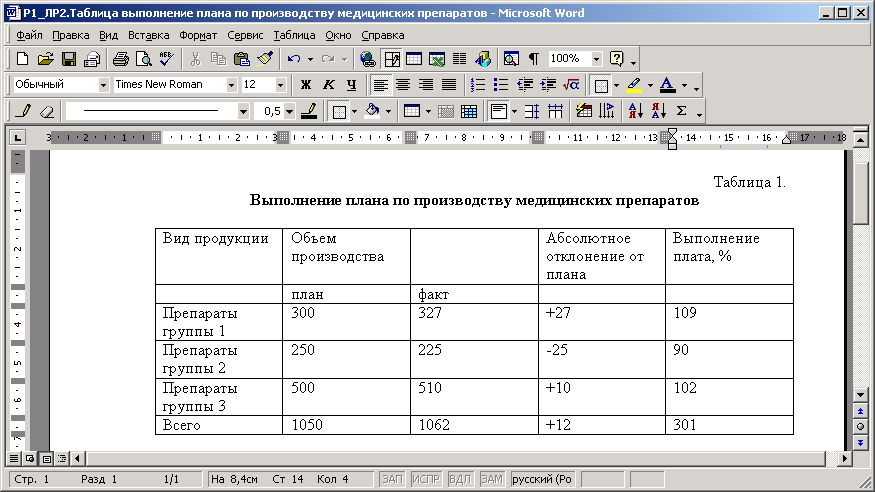This screenshot has height=492, width=875.
Task: Split cells icon in tables toolbar
Action: (469, 111)
